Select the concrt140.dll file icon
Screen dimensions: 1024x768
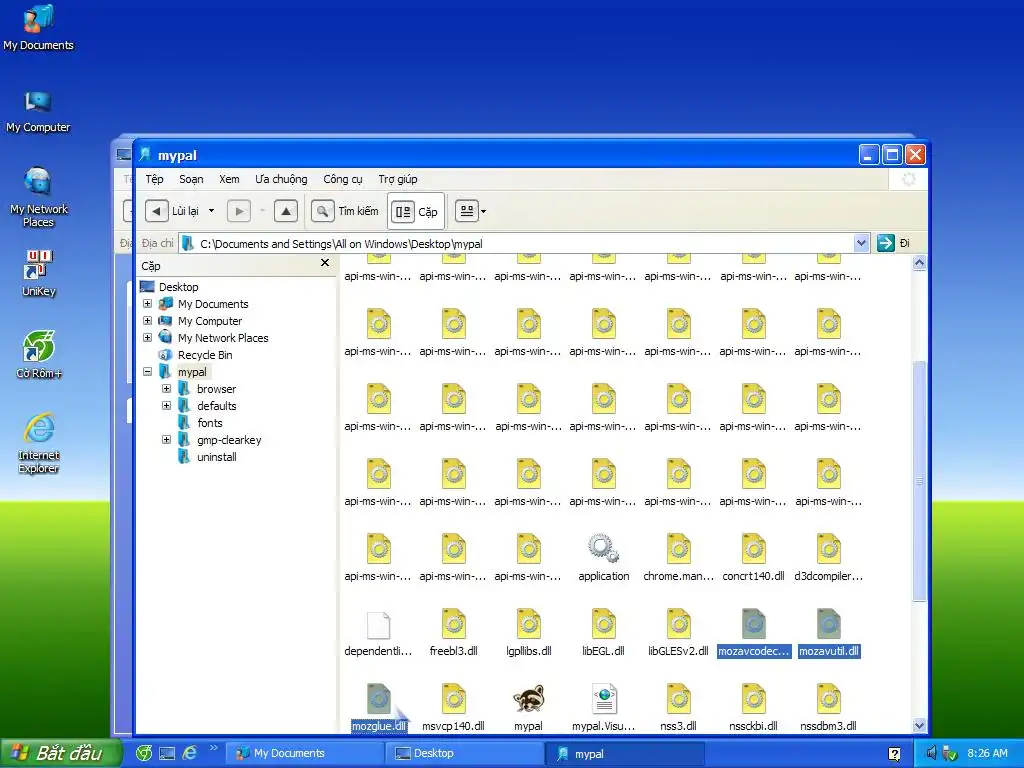(754, 549)
